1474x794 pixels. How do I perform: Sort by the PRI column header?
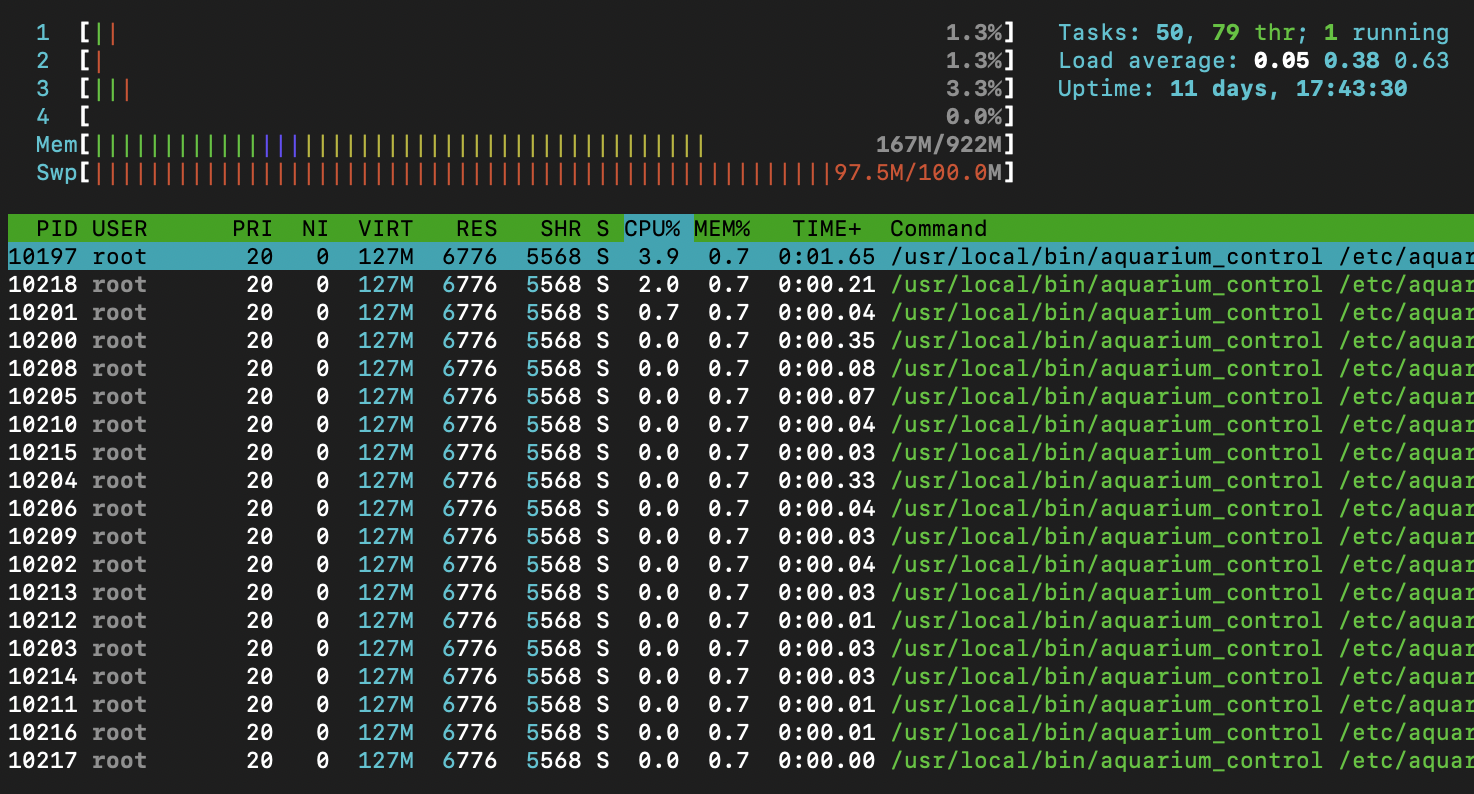point(252,228)
